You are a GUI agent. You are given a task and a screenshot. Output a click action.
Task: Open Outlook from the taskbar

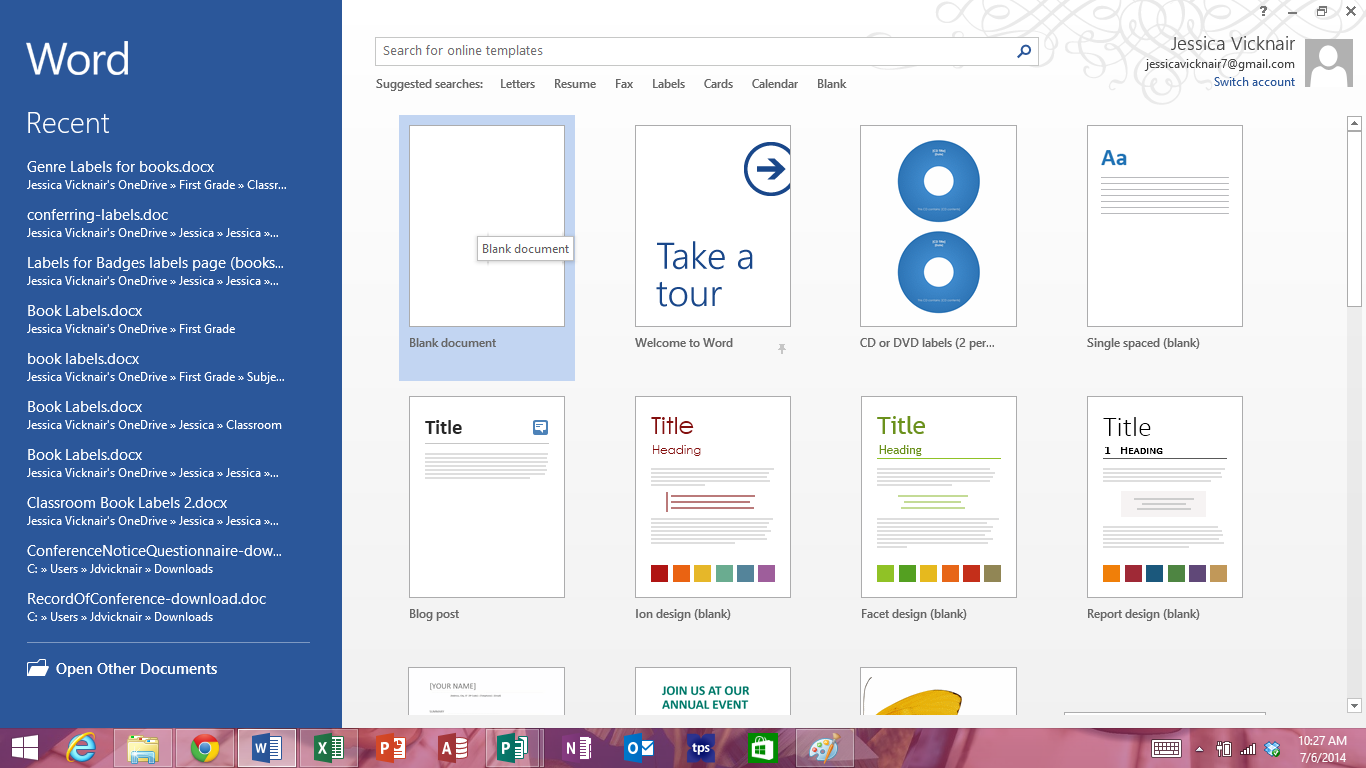click(x=638, y=747)
